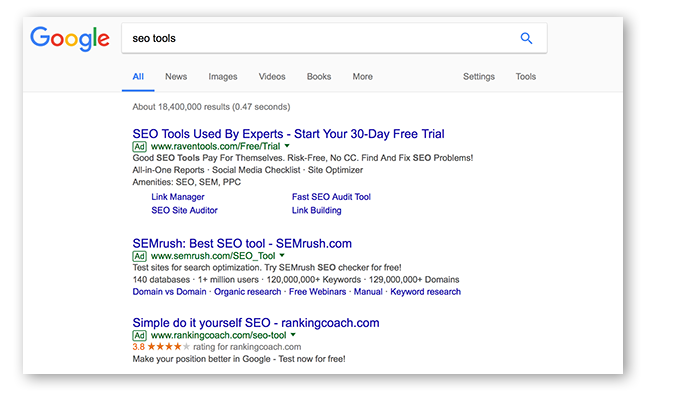Click the Ad badge next to raventools URL
This screenshot has width=700, height=400.
tap(139, 146)
